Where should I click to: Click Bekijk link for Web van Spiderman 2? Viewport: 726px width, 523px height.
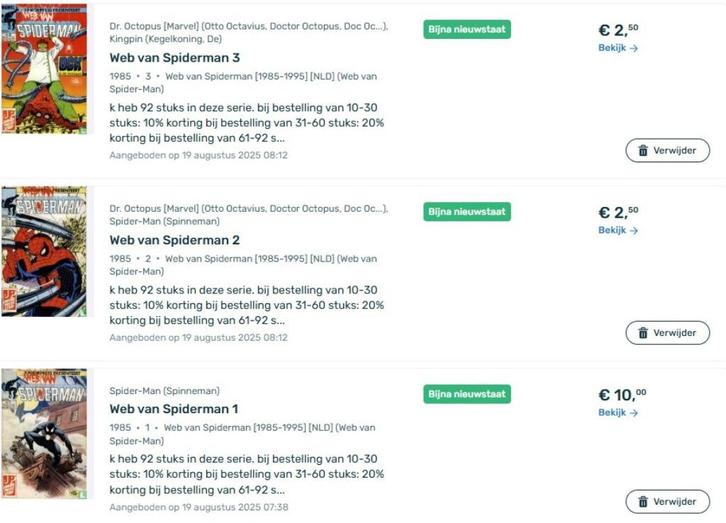[618, 230]
